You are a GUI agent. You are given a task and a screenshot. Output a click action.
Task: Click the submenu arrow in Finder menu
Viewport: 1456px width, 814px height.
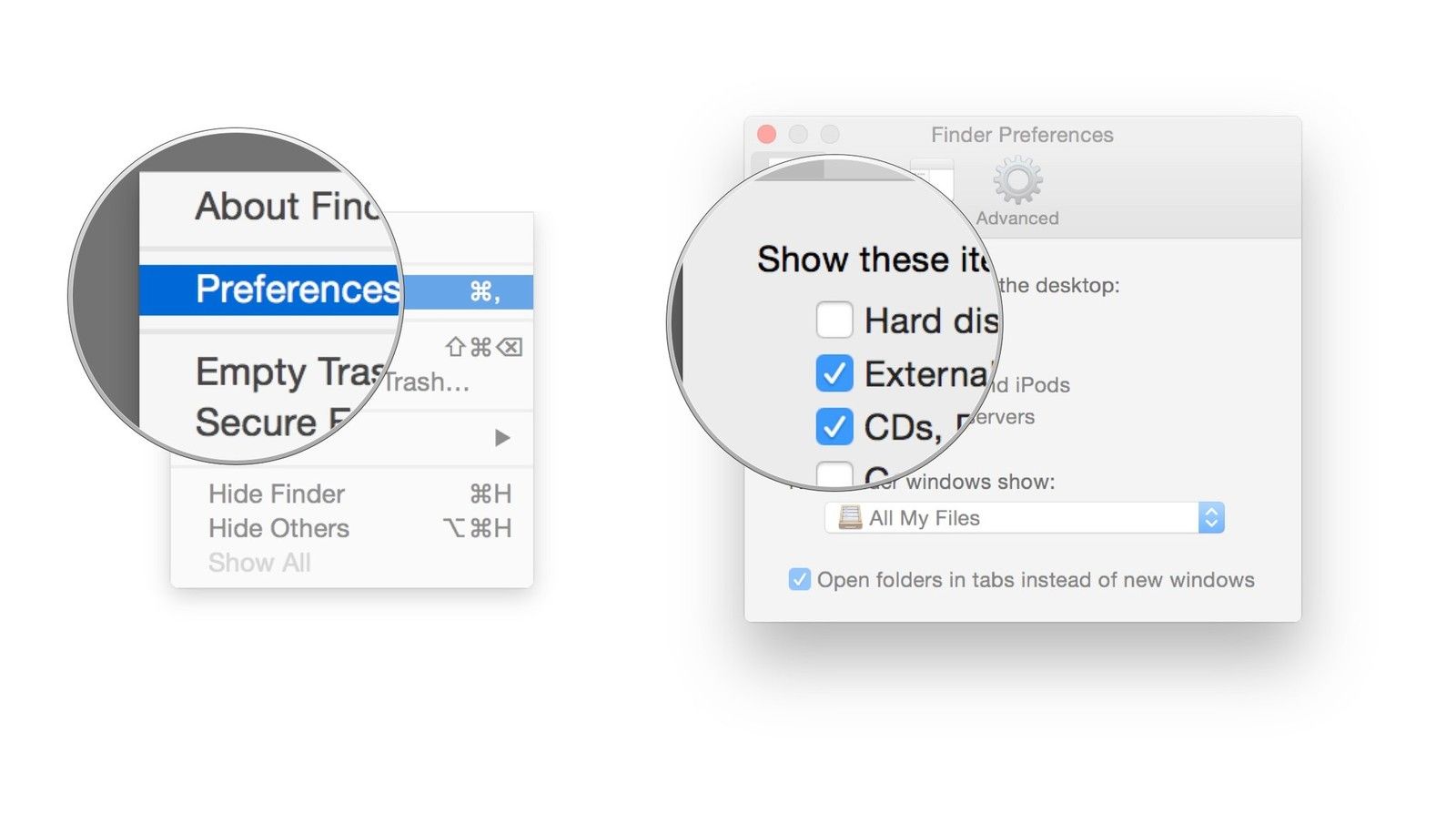pyautogui.click(x=502, y=438)
